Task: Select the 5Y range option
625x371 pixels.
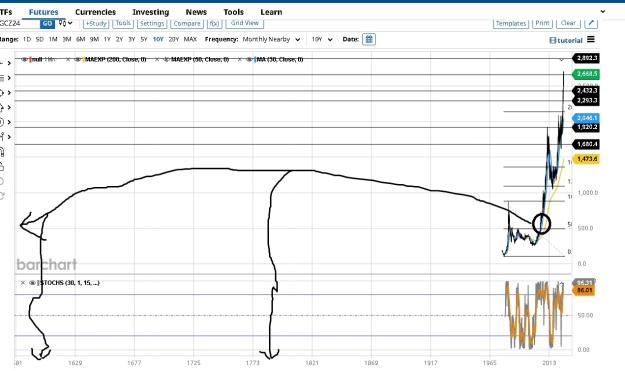Action: tap(144, 39)
